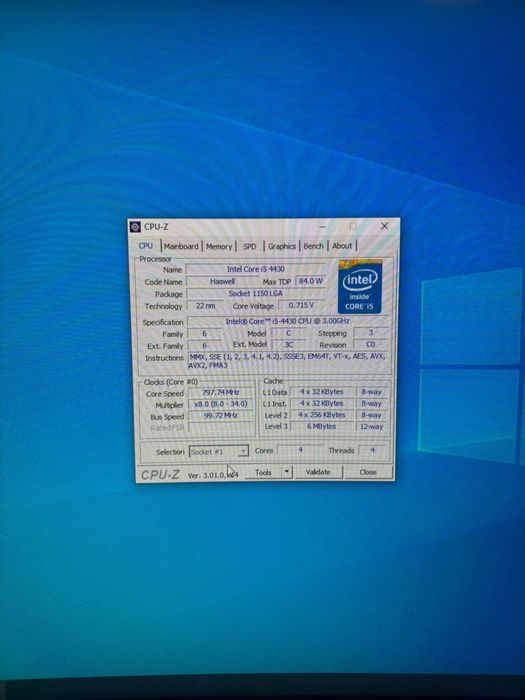Screen dimensions: 525x700
Task: Switch to the Graphics tab
Action: tap(282, 246)
